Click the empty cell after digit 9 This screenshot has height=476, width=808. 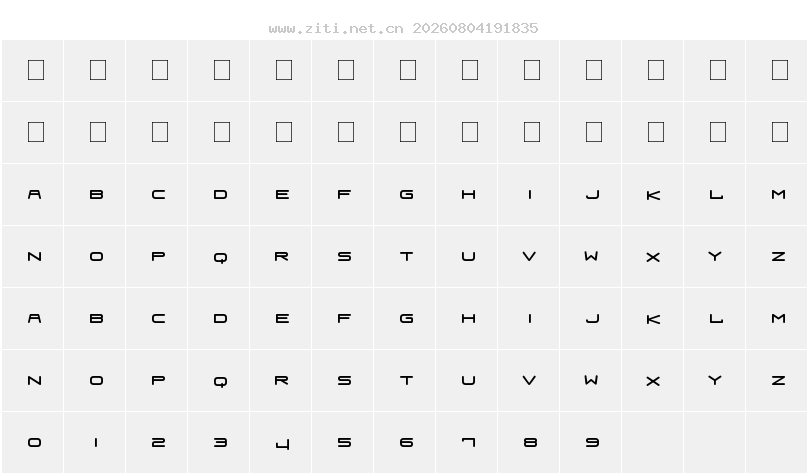click(653, 443)
